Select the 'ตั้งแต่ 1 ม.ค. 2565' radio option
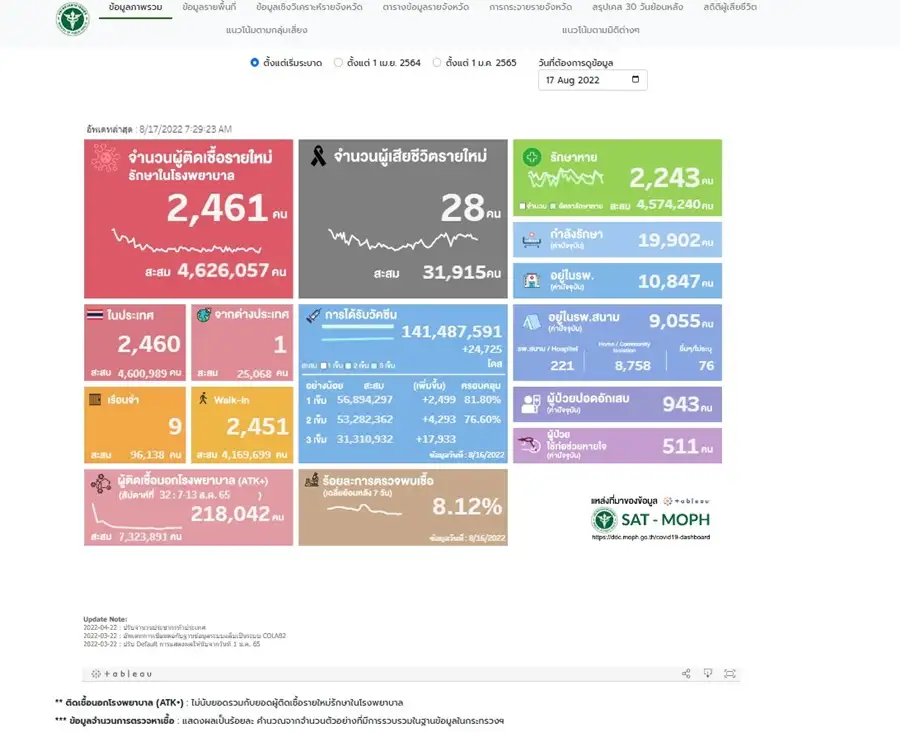900x732 pixels. [437, 62]
